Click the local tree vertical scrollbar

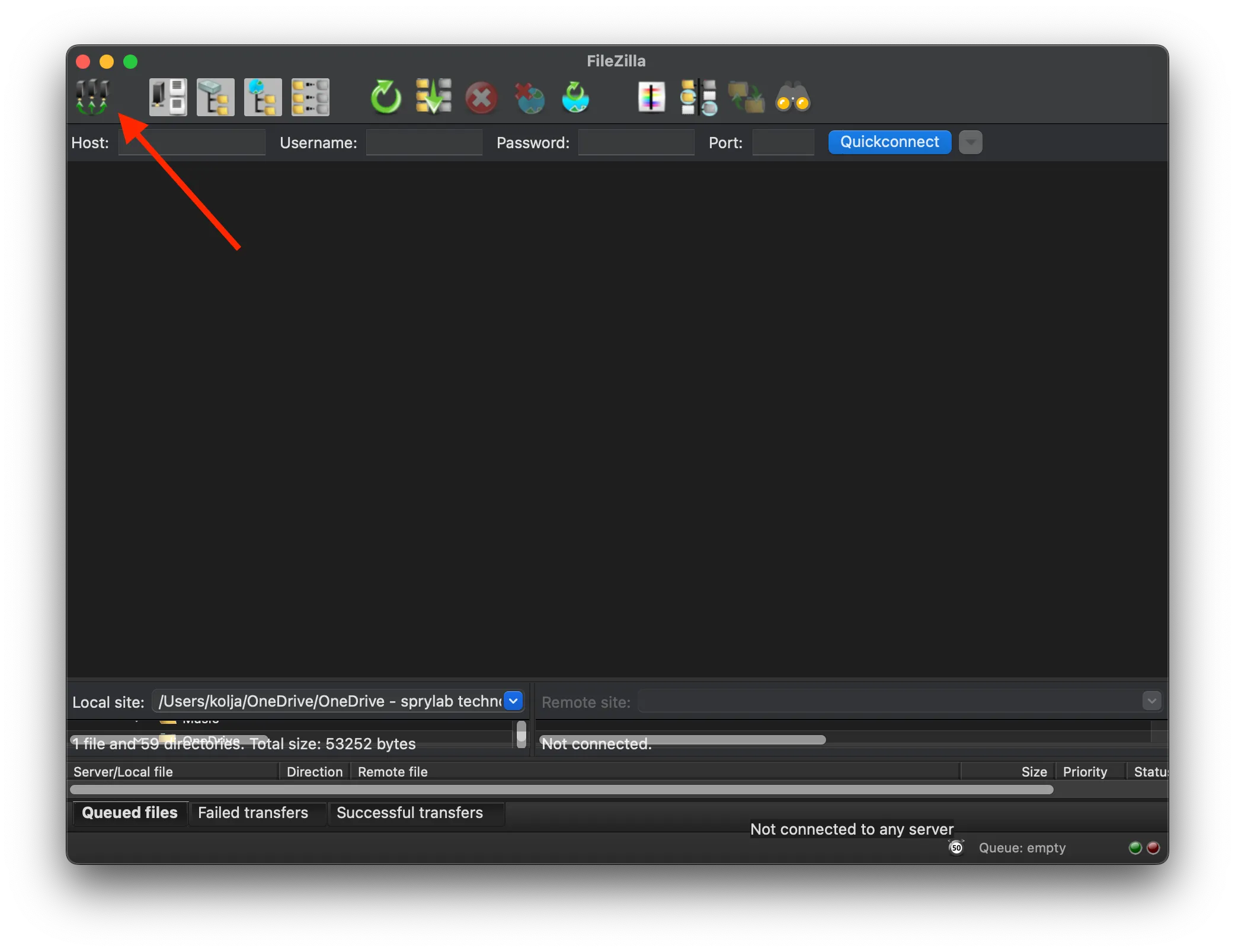[x=521, y=734]
